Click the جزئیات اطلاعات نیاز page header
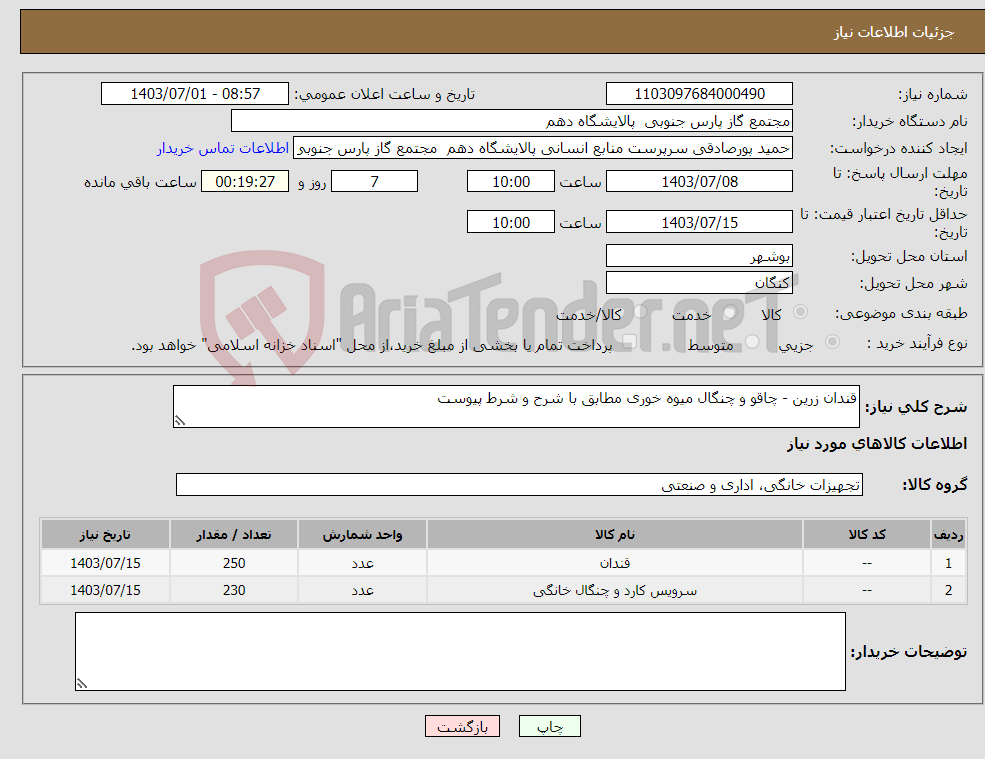The image size is (985, 759). tap(894, 32)
